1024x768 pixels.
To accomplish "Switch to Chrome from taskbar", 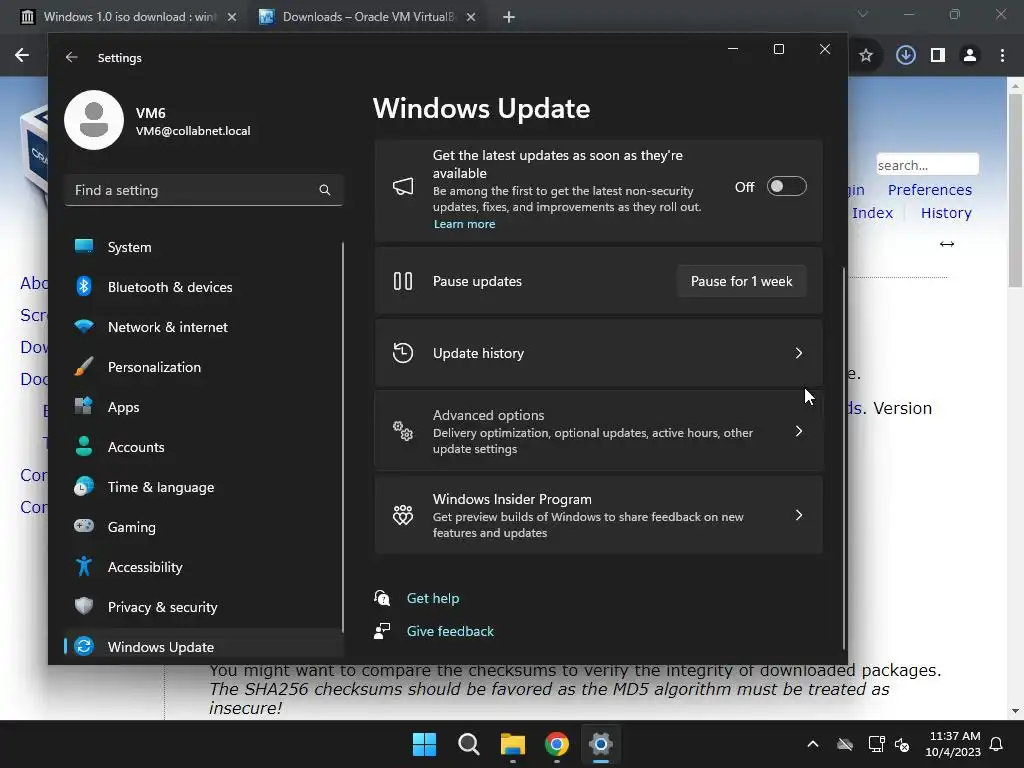I will tap(557, 744).
